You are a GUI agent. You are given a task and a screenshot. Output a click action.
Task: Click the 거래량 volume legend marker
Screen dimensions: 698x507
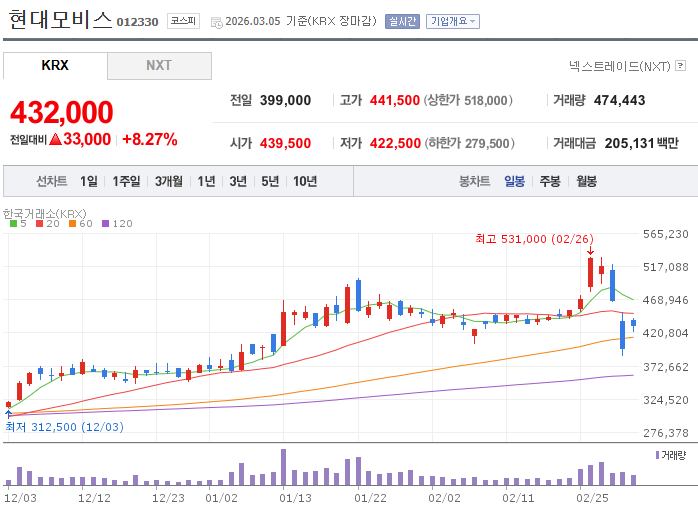[657, 455]
